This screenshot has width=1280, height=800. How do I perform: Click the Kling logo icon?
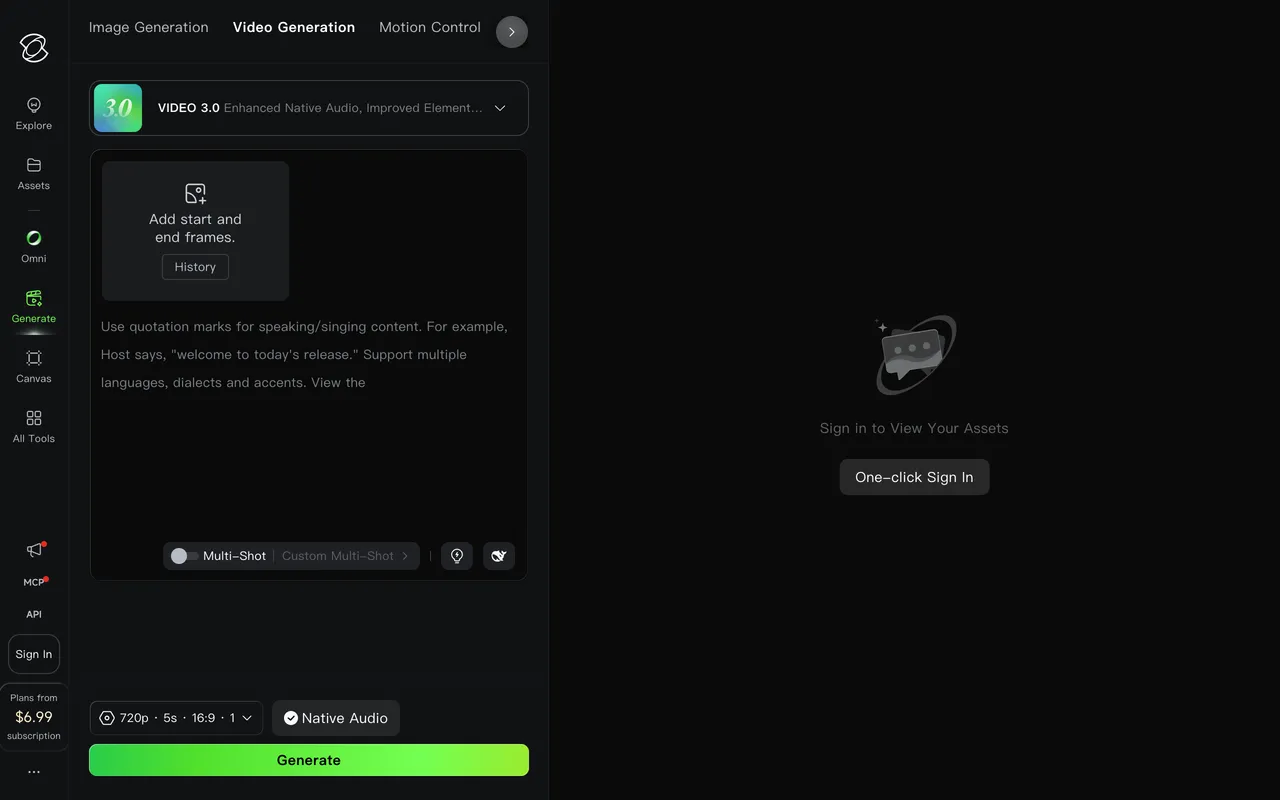click(34, 47)
